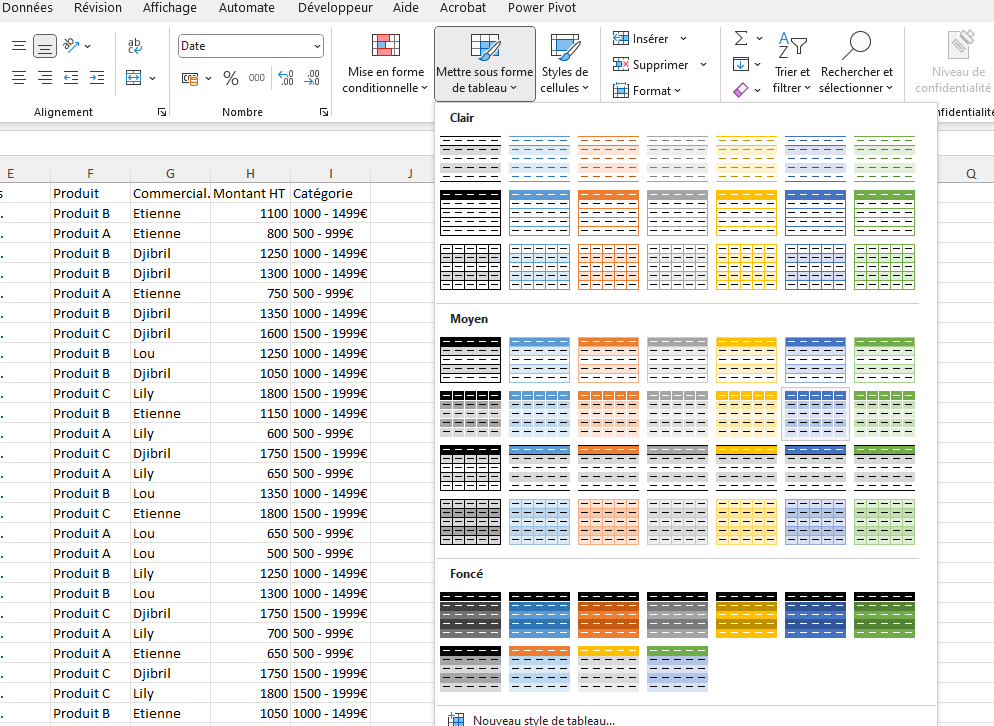Click the Commercial header cell
Image resolution: width=994 pixels, height=726 pixels.
pos(170,193)
